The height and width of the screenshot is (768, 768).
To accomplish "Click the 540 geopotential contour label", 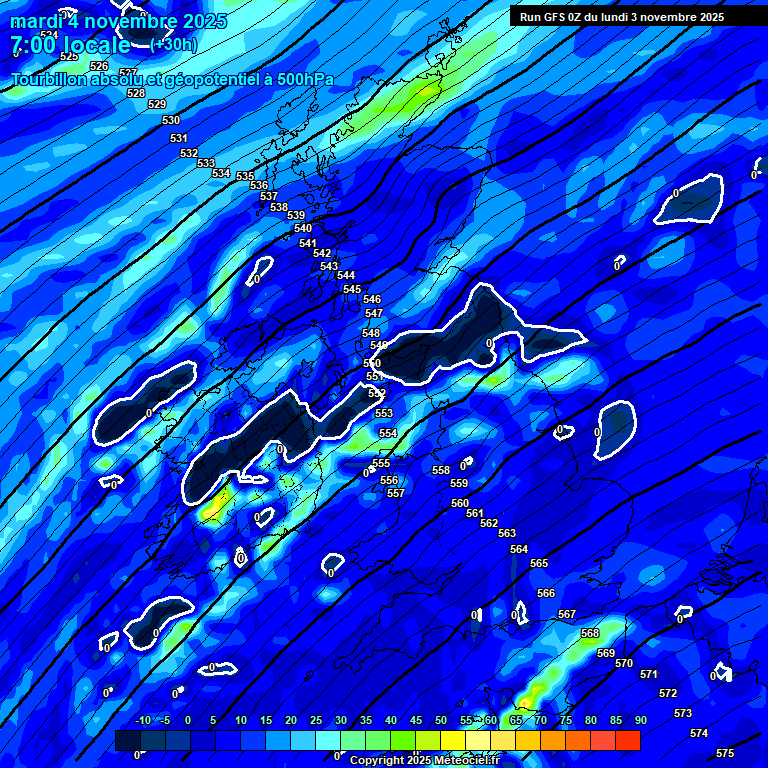I will click(303, 228).
